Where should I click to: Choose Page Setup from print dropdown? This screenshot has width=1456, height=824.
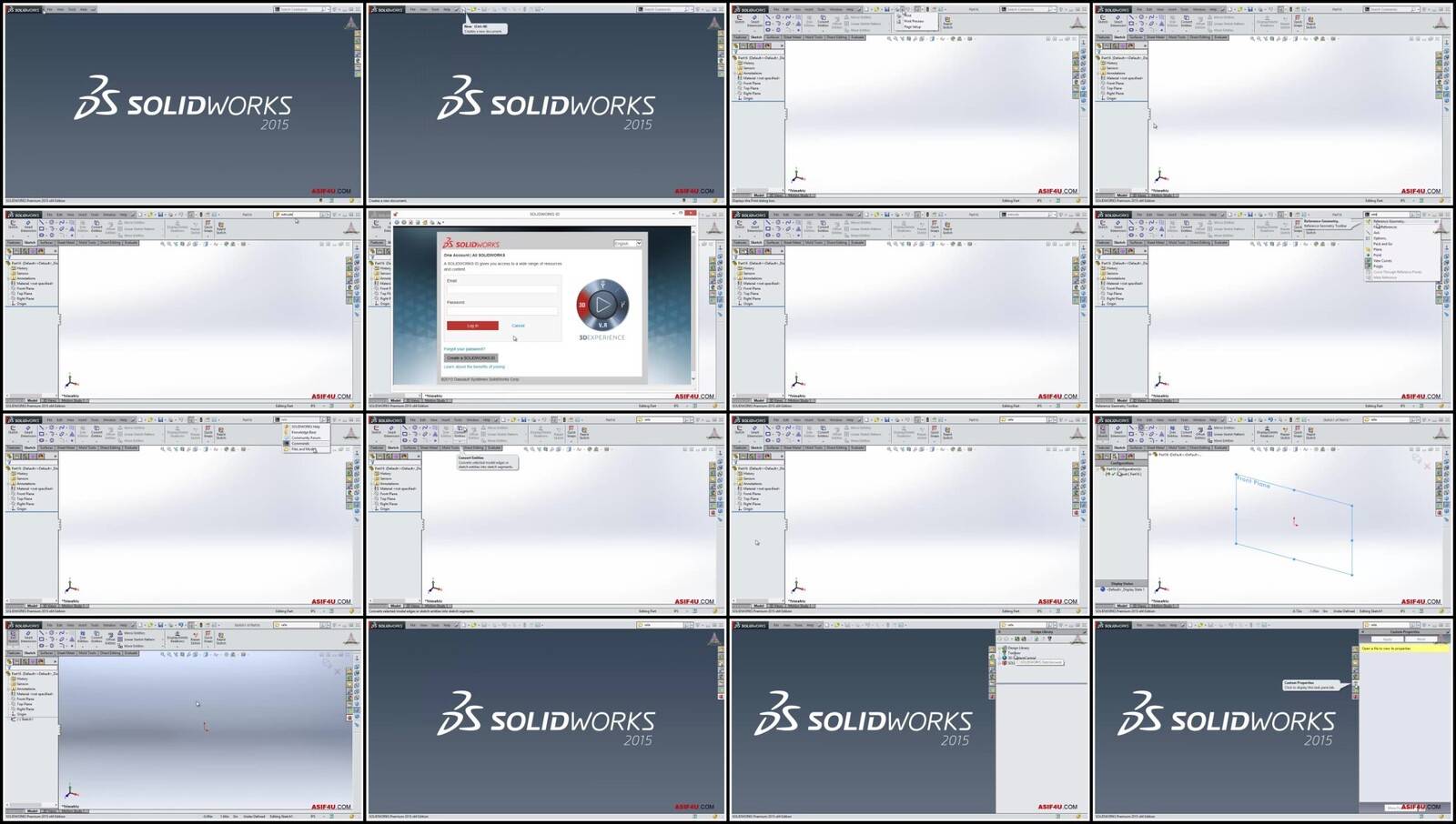coord(913,27)
